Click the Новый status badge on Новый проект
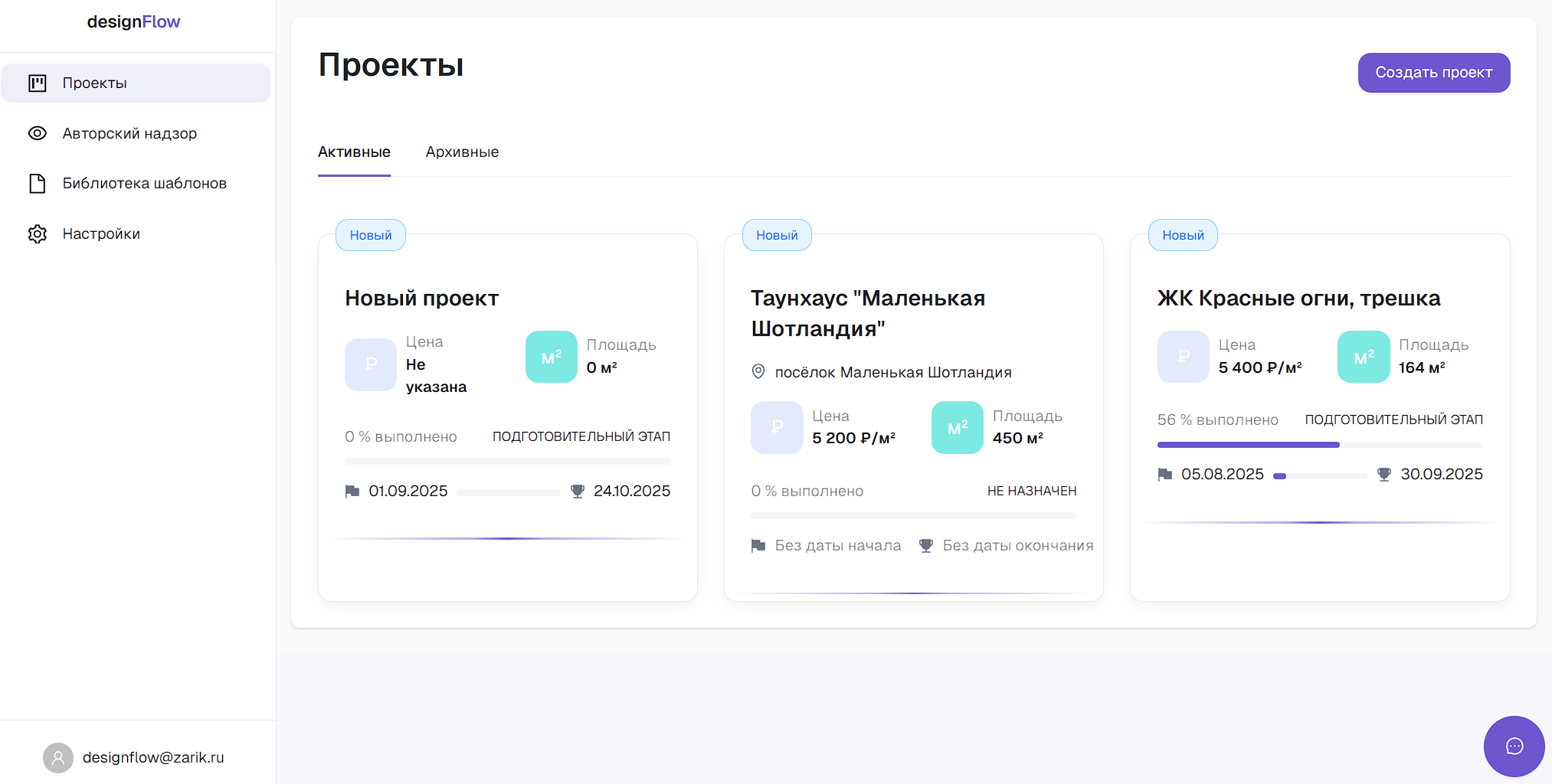This screenshot has height=784, width=1552. (371, 236)
